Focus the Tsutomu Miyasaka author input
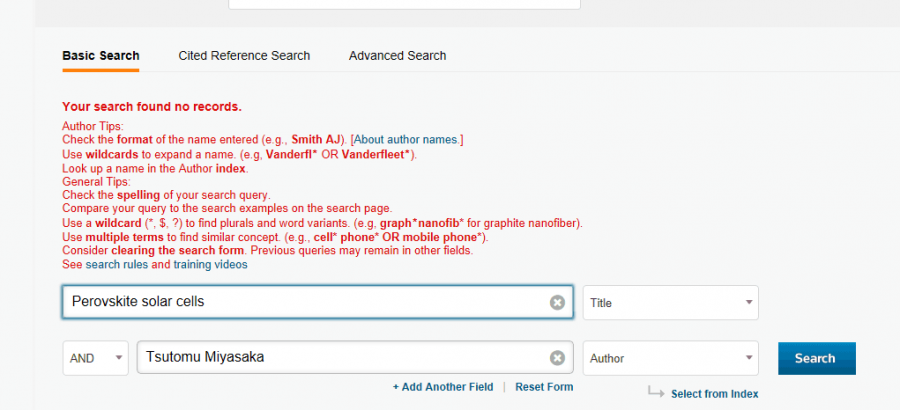 (340, 358)
